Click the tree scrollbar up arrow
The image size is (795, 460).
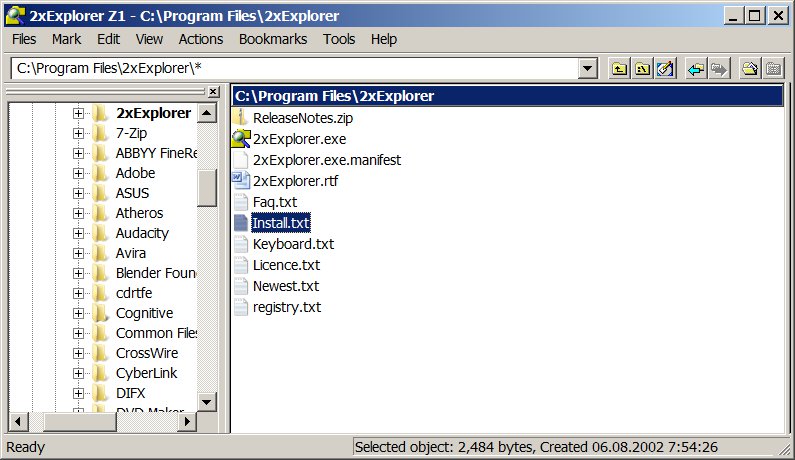point(207,113)
